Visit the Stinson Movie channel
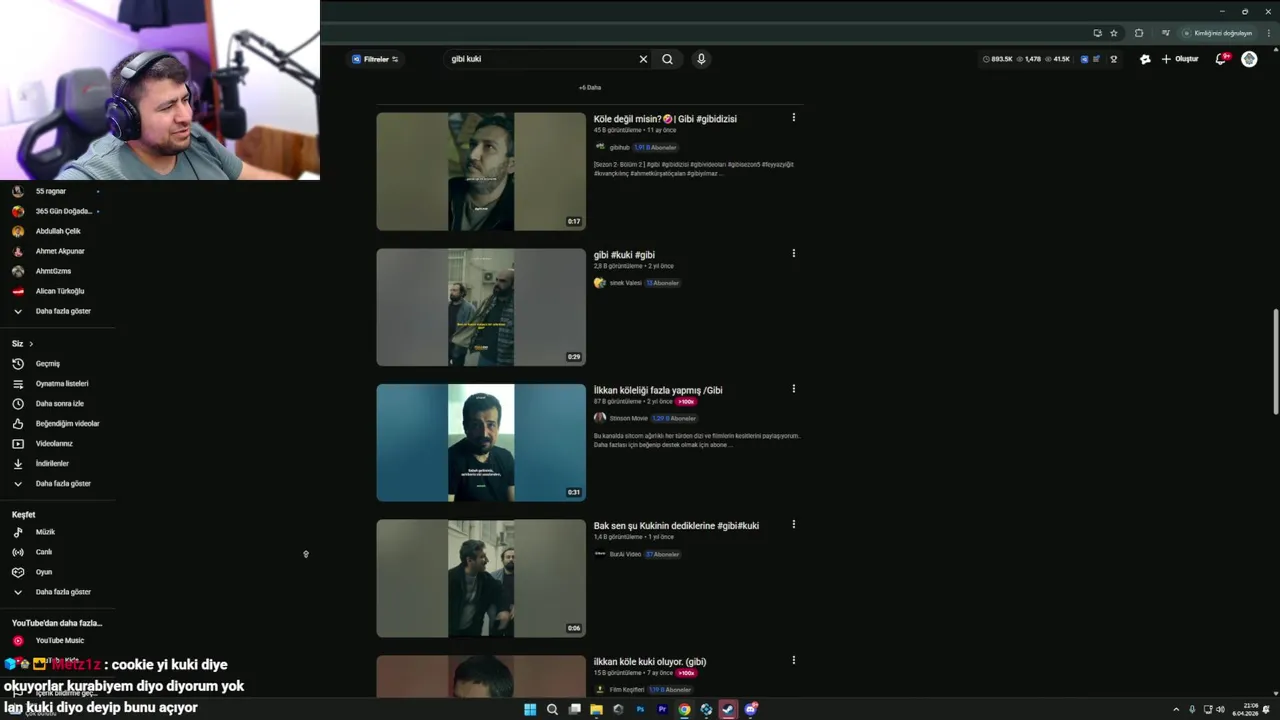This screenshot has height=720, width=1280. (628, 418)
